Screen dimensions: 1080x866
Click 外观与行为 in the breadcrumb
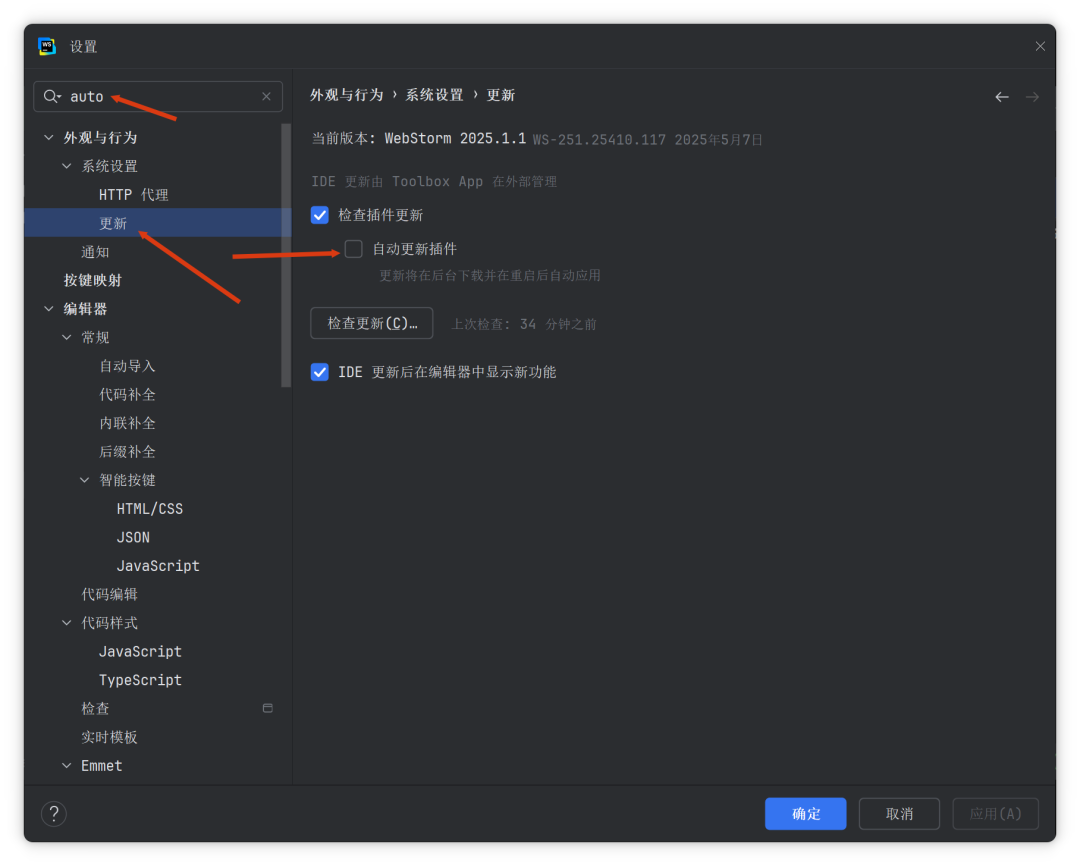tap(346, 95)
